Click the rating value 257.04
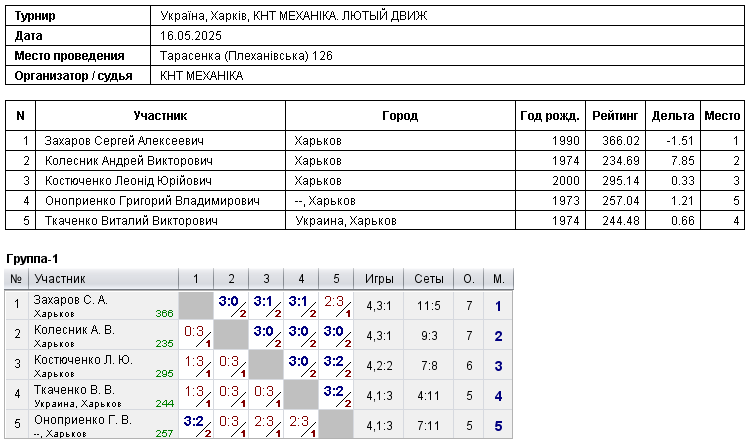 [x=621, y=201]
